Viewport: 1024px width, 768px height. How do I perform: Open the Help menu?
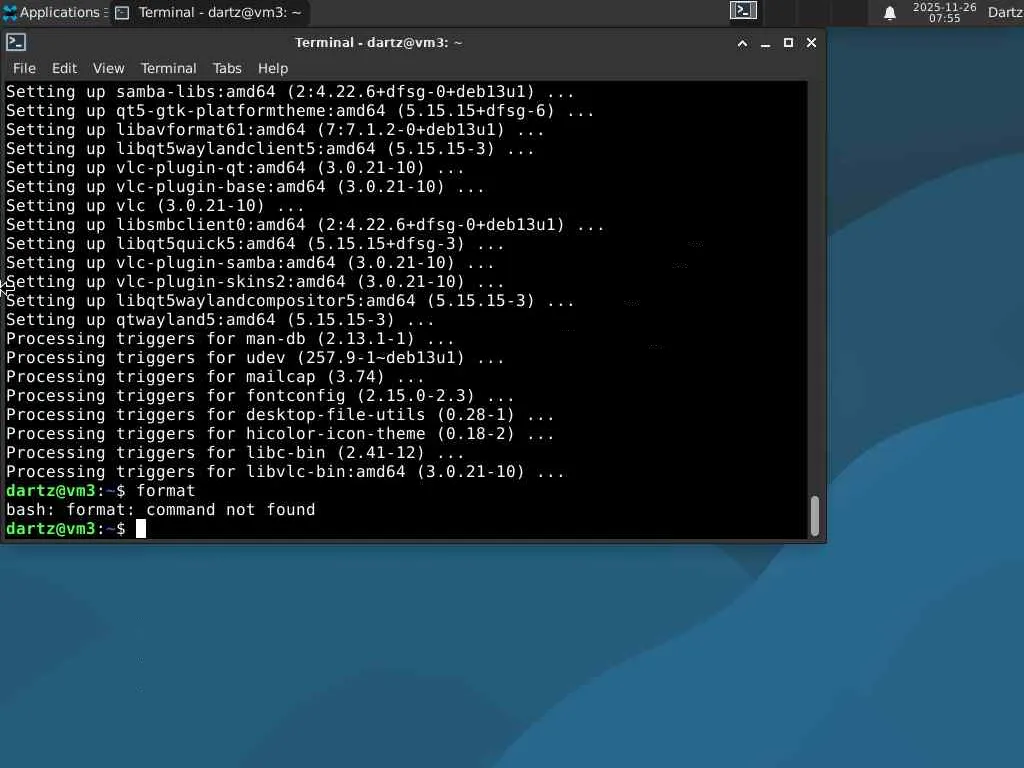coord(273,68)
